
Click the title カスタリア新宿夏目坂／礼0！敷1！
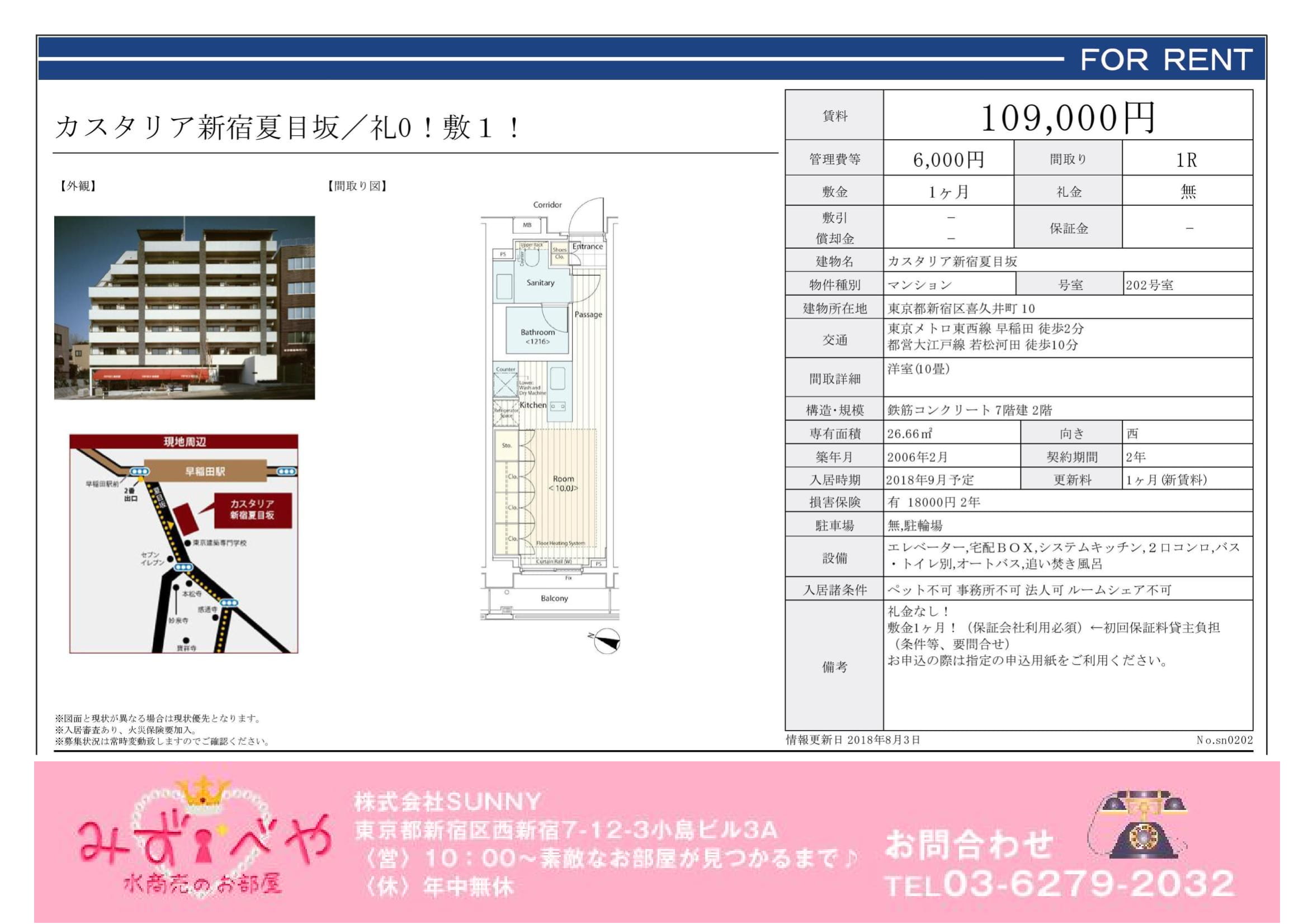pyautogui.click(x=287, y=127)
